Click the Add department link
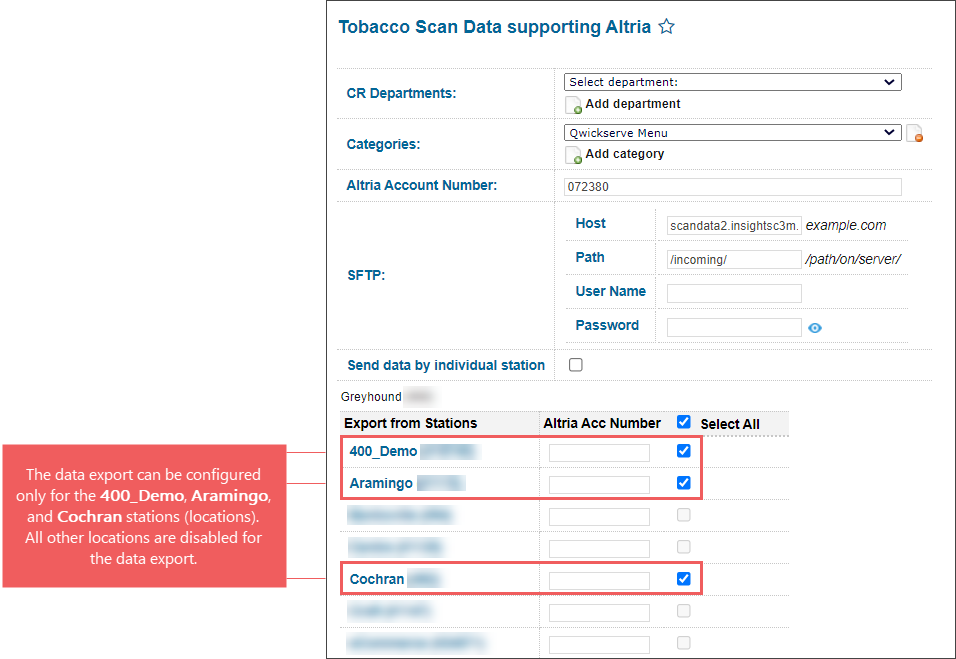Image resolution: width=956 pixels, height=659 pixels. click(x=632, y=104)
